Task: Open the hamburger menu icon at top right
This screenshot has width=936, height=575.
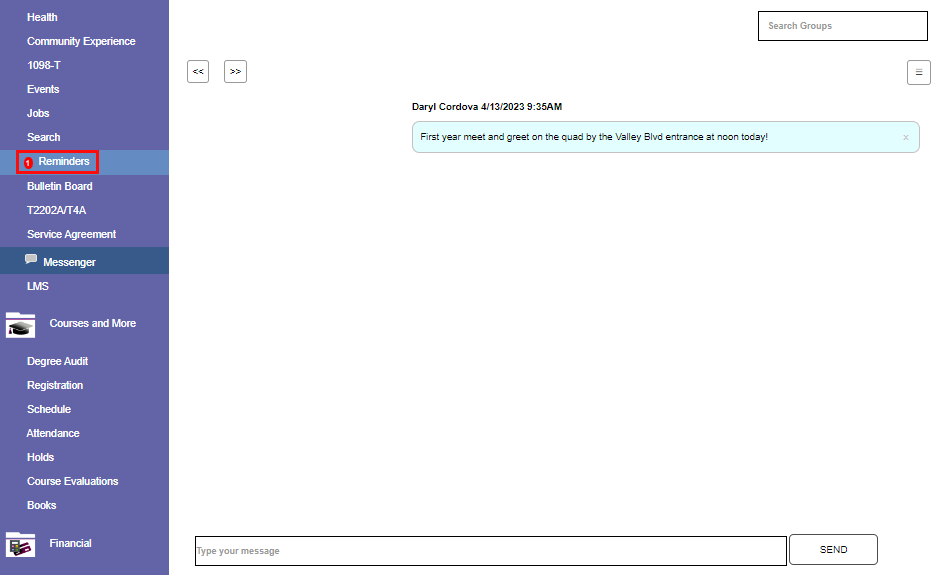Action: [x=919, y=72]
